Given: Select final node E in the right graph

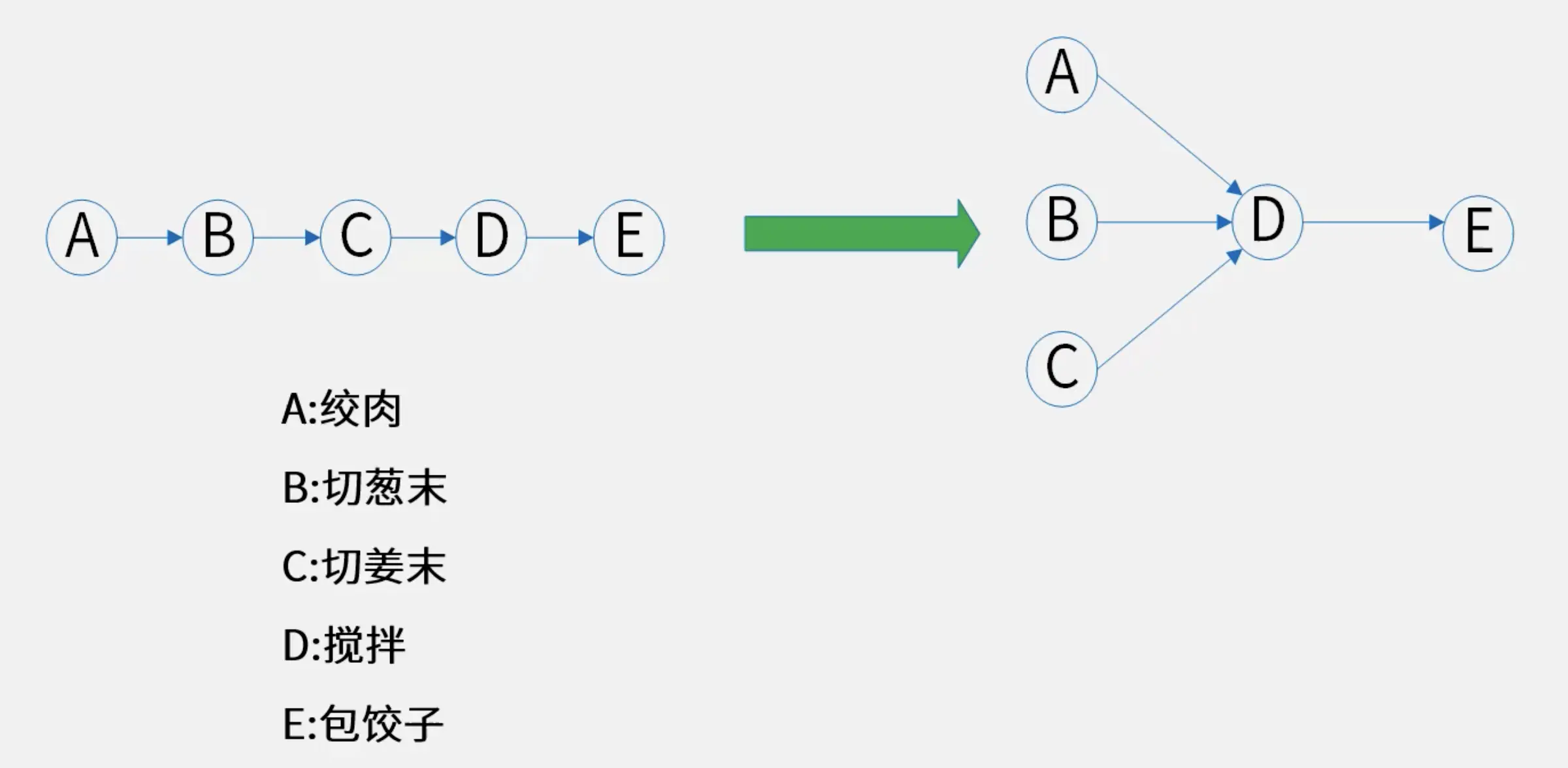Looking at the screenshot, I should (1478, 233).
